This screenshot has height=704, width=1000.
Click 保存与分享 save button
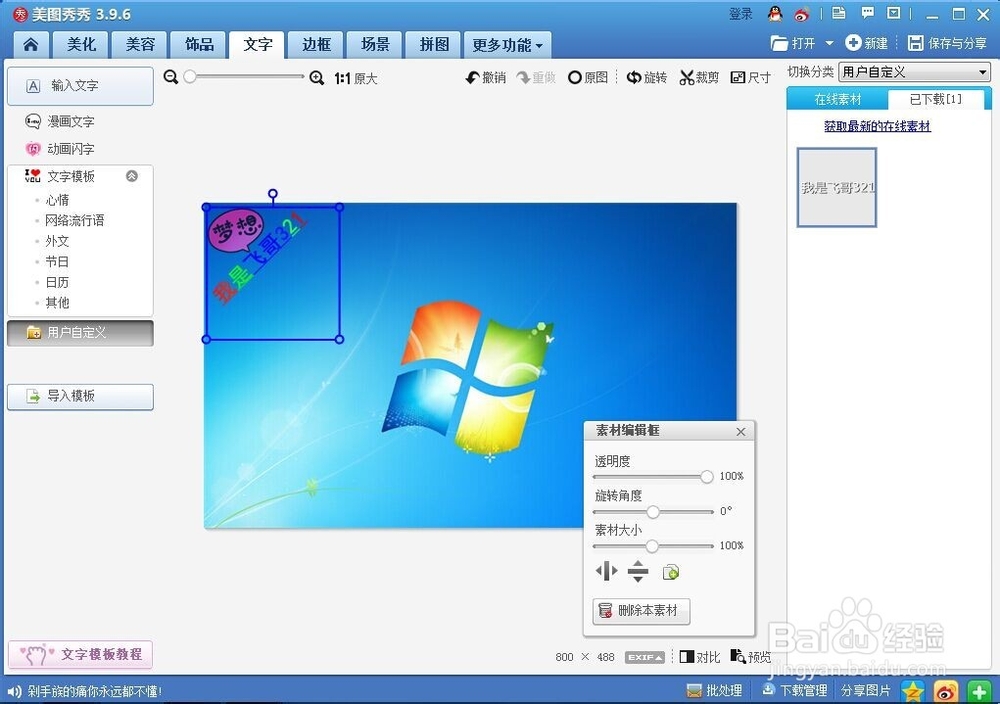947,43
